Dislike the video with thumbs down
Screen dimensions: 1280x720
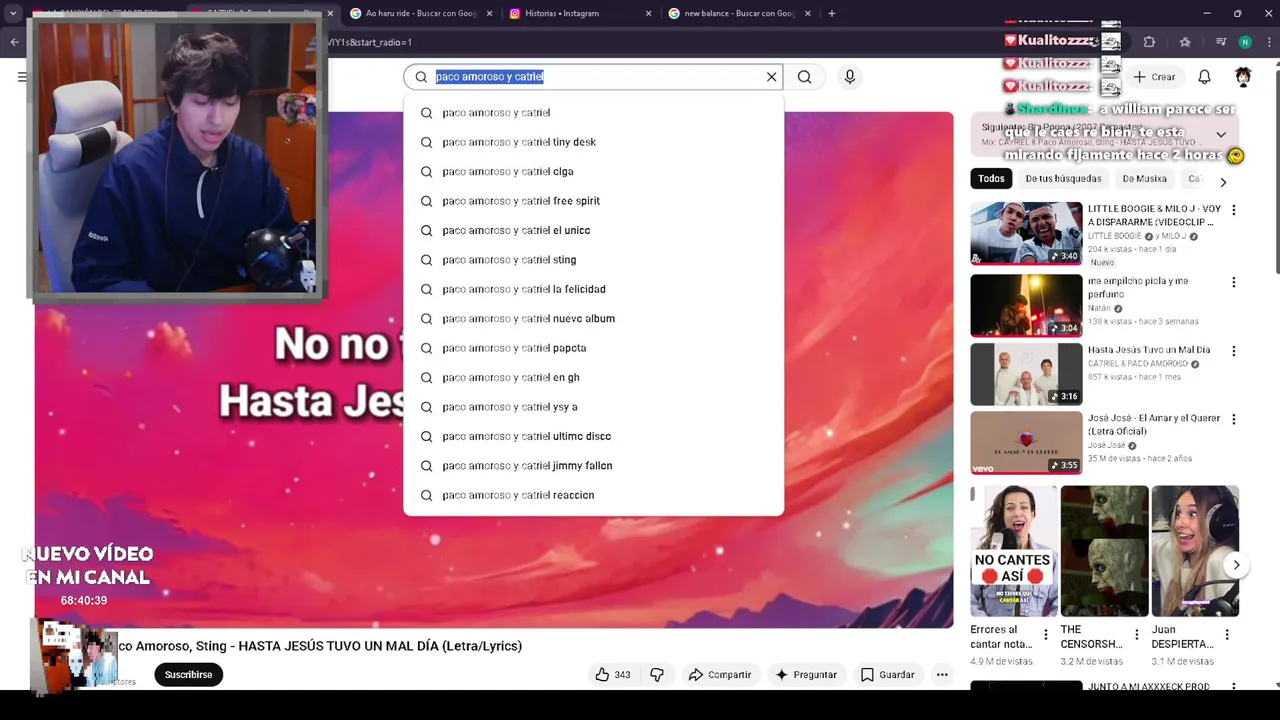click(657, 675)
